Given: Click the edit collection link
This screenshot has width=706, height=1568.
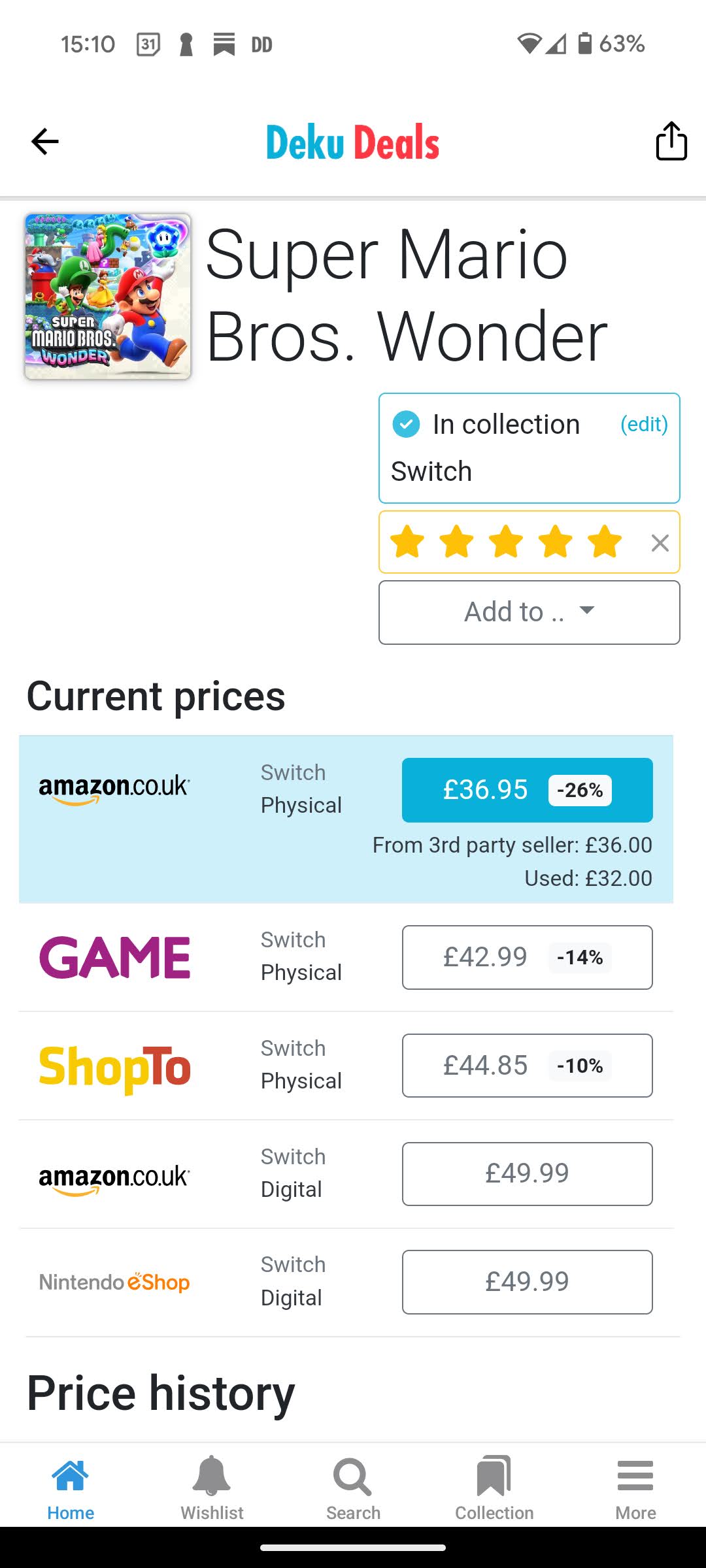Looking at the screenshot, I should [x=644, y=425].
